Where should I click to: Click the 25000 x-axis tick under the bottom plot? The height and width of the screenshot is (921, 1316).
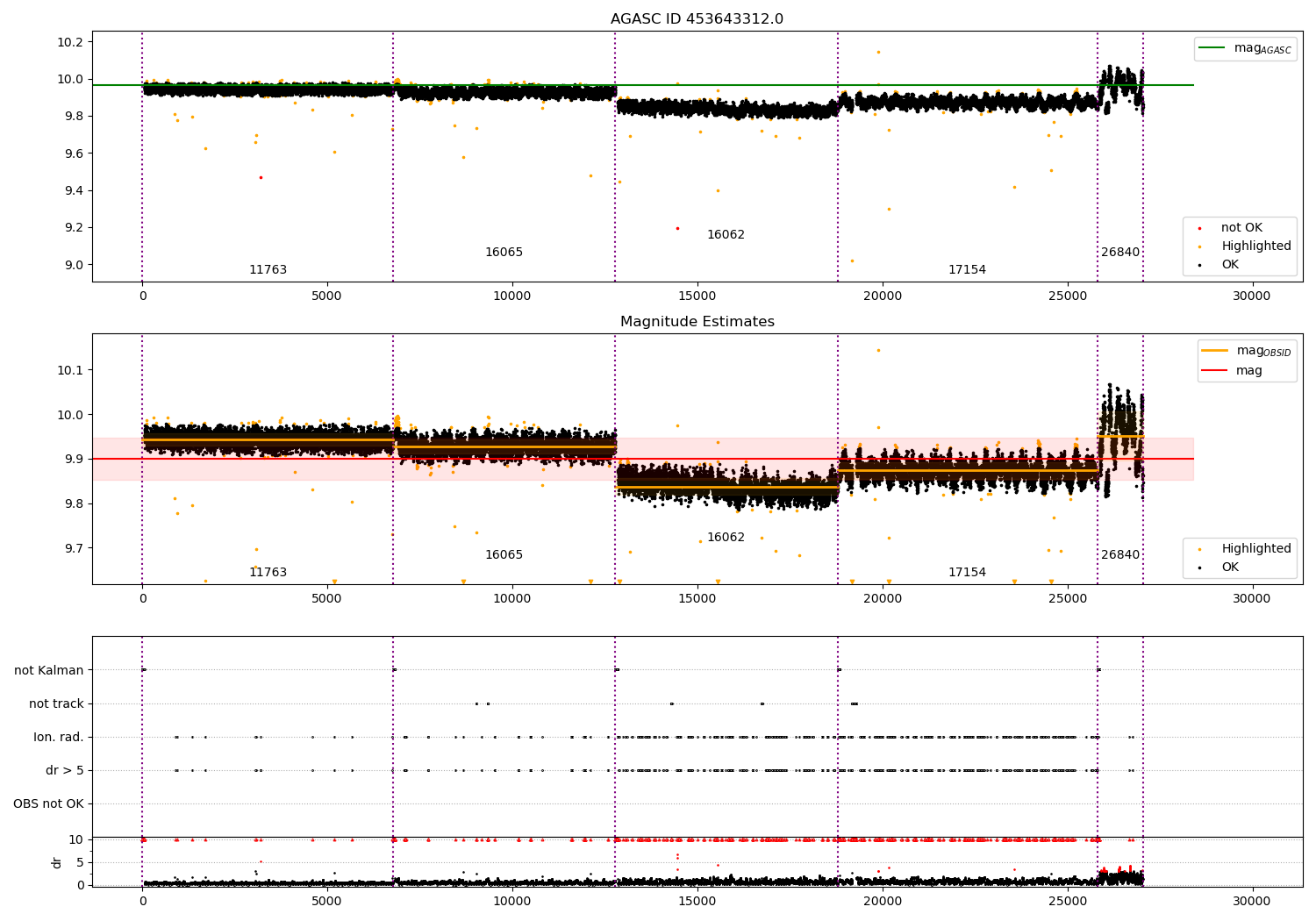(x=1068, y=901)
